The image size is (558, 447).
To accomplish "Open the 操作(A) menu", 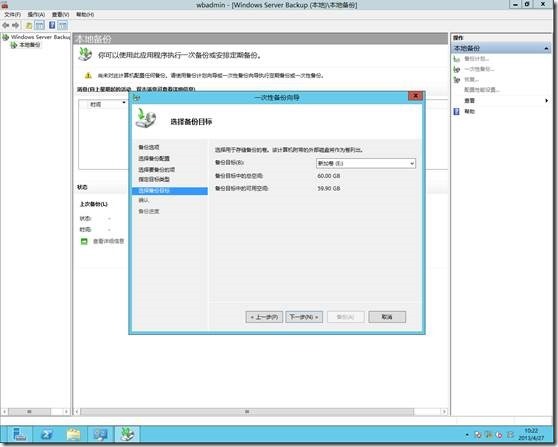I will [36, 15].
